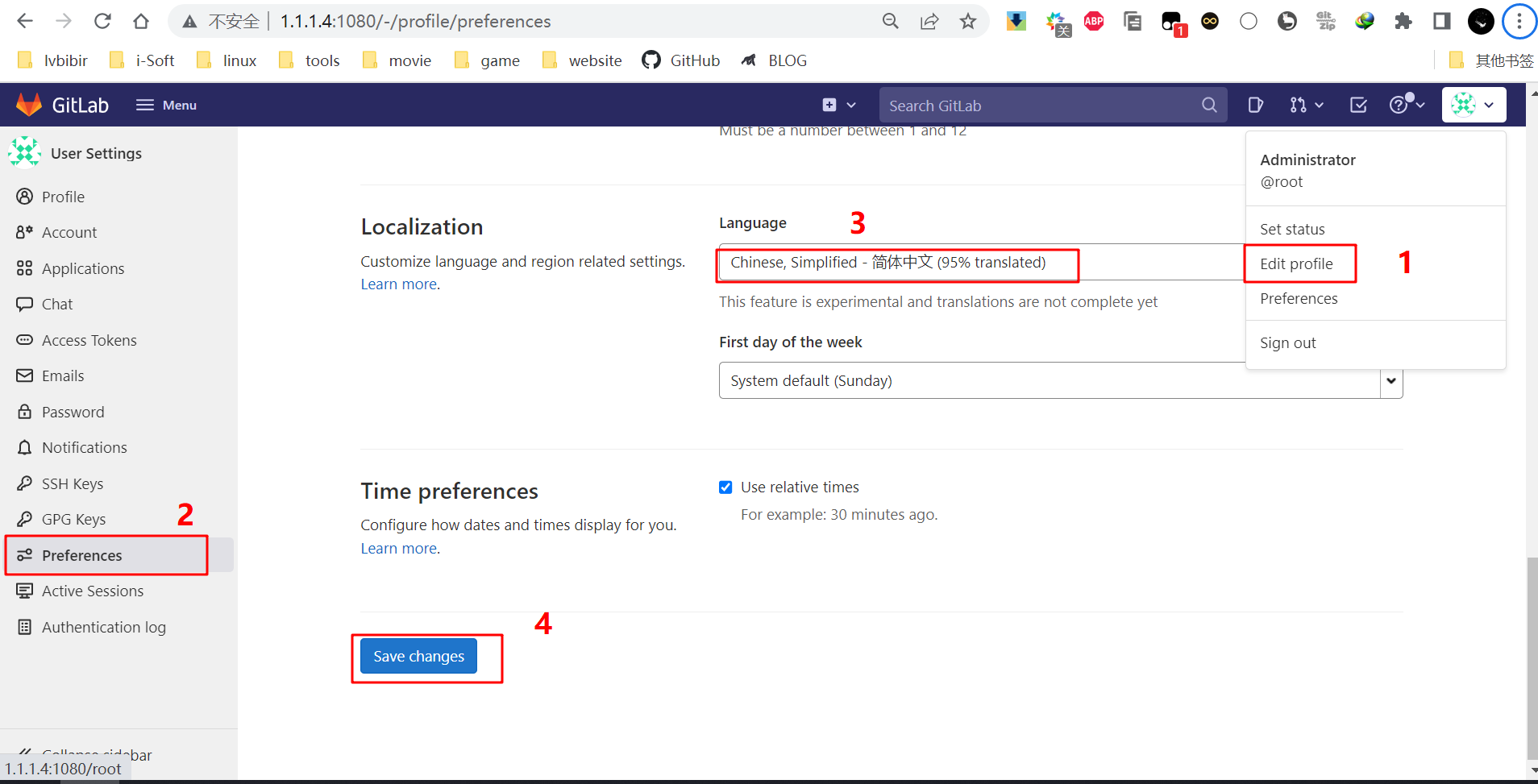Reload the page in the browser
This screenshot has height=784, width=1538.
point(102,22)
